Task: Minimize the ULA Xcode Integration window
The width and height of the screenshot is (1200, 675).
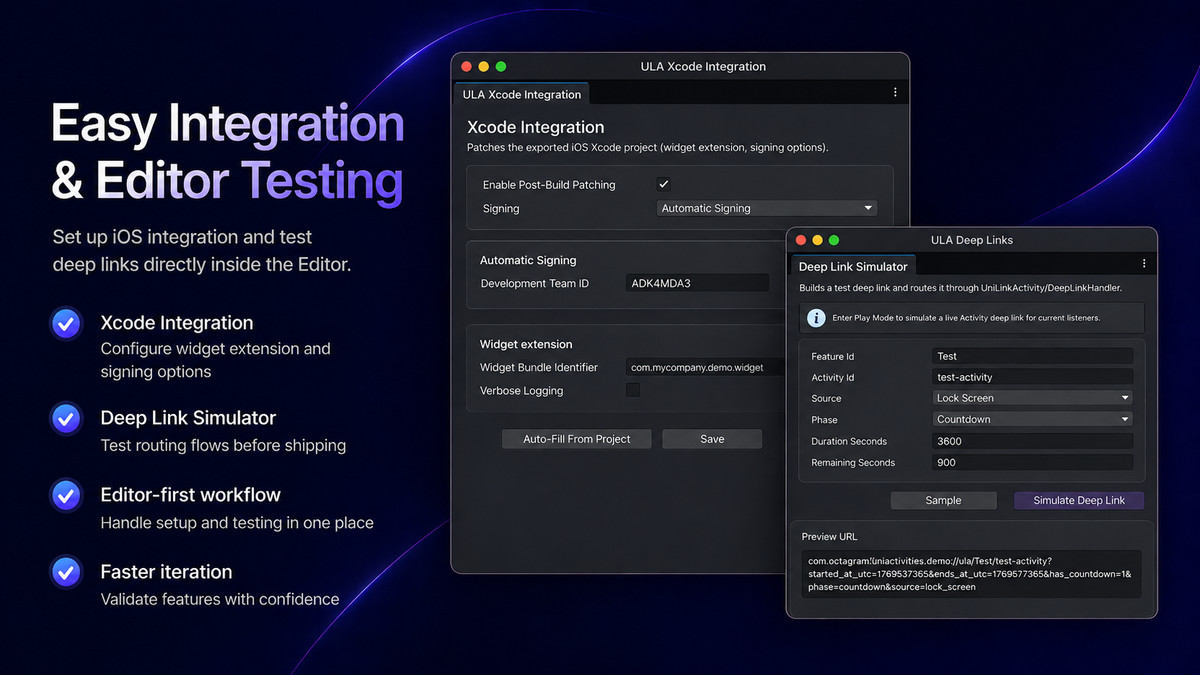Action: (x=483, y=67)
